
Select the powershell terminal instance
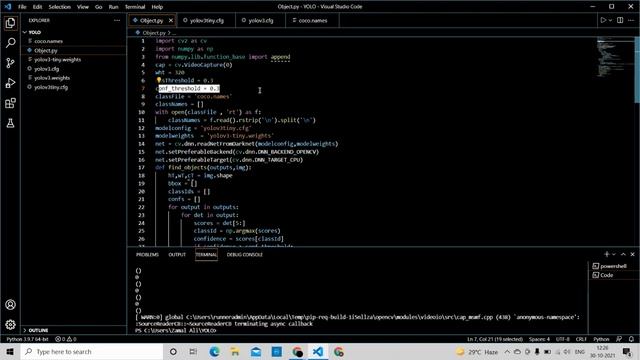[610, 266]
